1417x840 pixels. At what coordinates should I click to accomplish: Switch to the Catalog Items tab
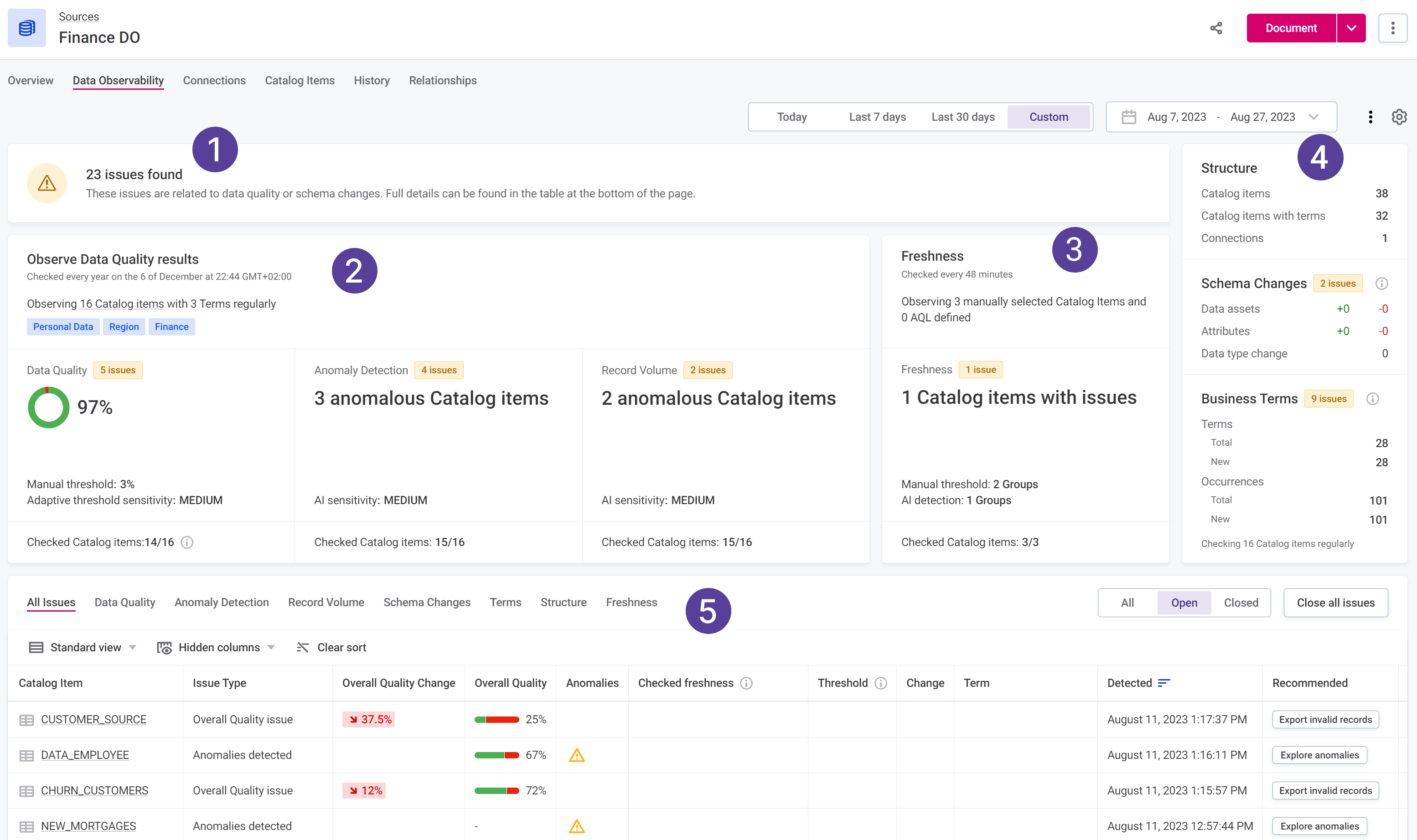[x=300, y=80]
